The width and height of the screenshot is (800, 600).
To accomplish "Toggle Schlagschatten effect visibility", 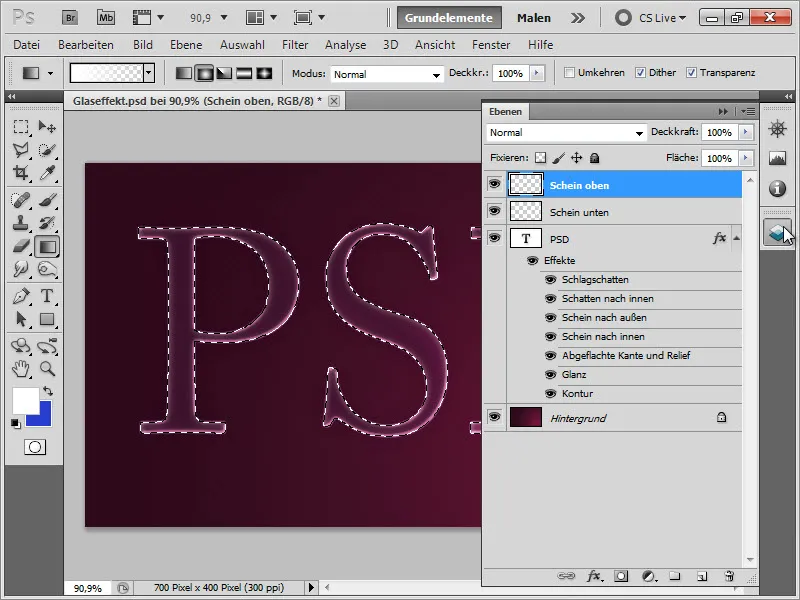I will tap(551, 280).
